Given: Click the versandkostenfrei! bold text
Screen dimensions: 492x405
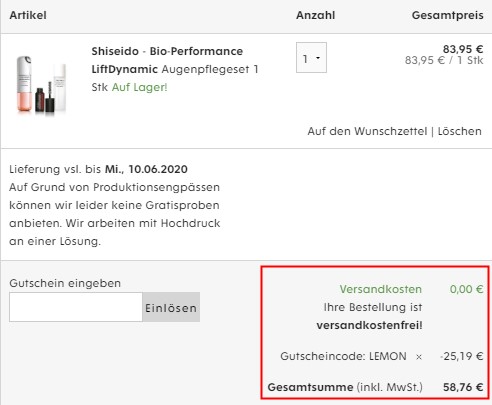Looking at the screenshot, I should [x=369, y=325].
